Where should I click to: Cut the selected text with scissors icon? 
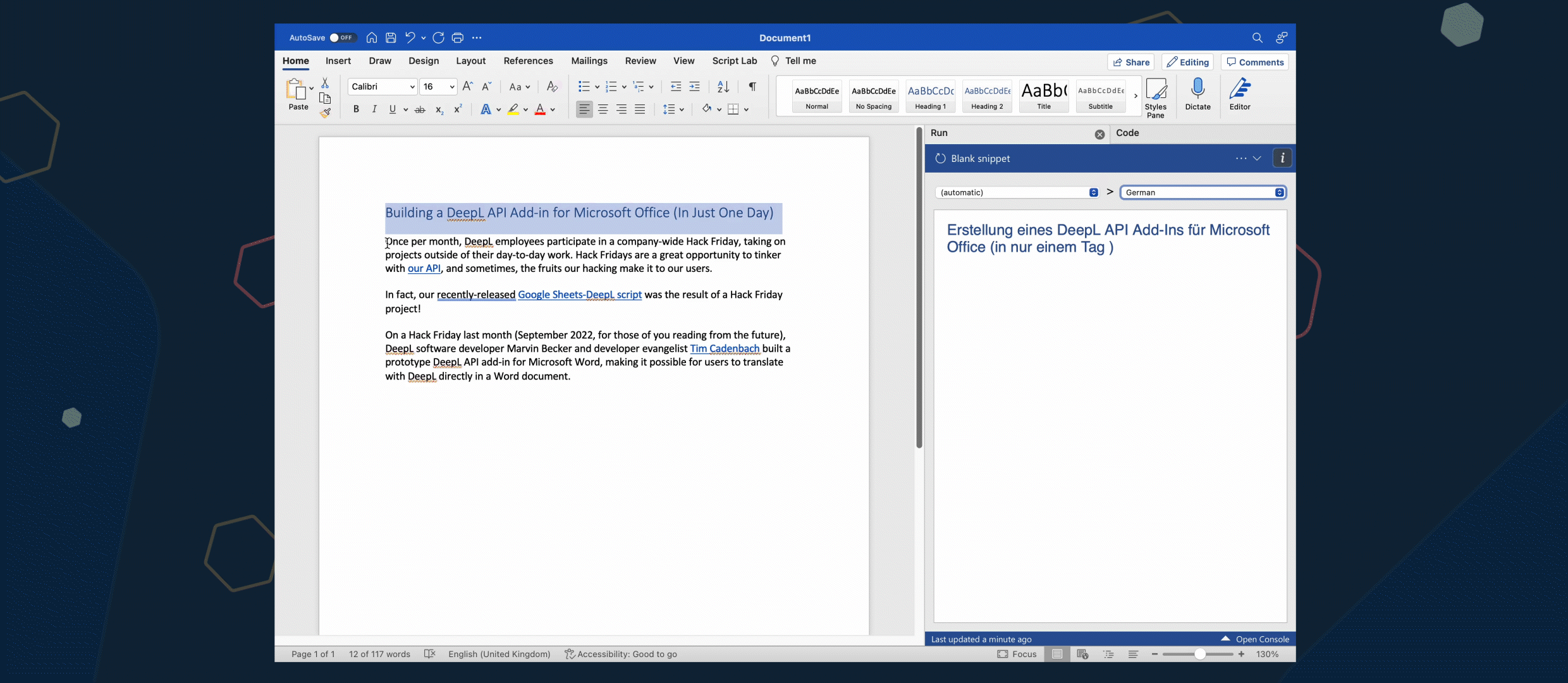click(x=325, y=83)
